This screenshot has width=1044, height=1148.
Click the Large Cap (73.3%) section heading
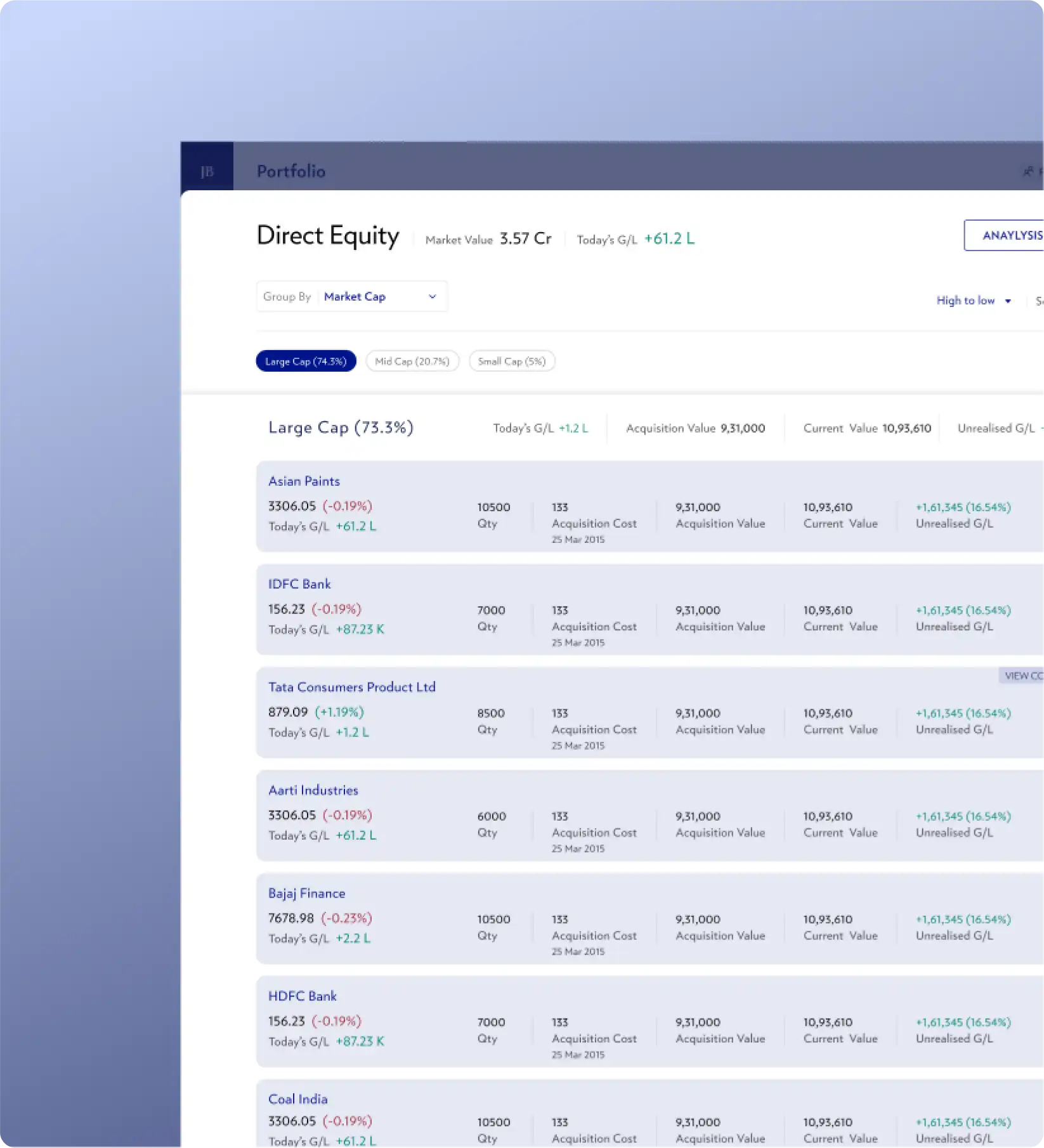(x=341, y=427)
